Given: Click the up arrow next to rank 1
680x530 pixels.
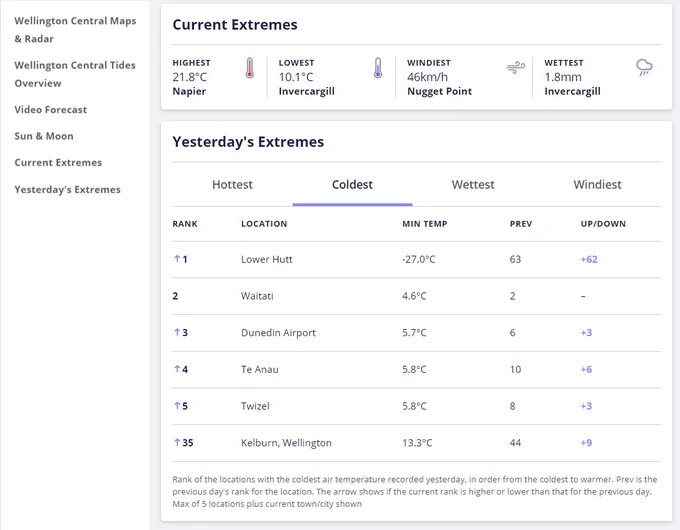Looking at the screenshot, I should [x=177, y=259].
